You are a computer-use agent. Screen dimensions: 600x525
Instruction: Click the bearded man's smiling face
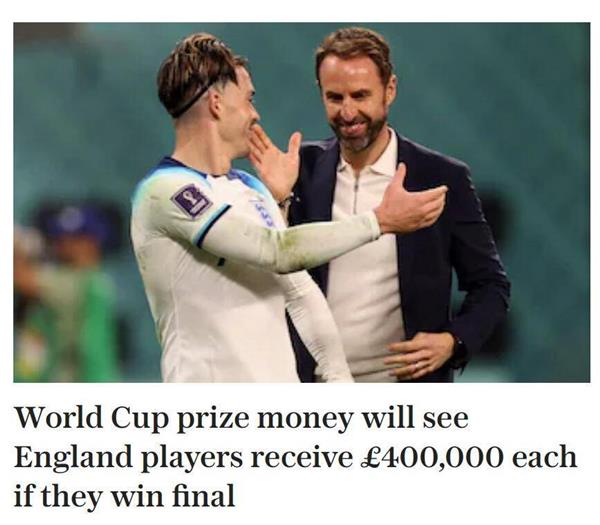354,103
